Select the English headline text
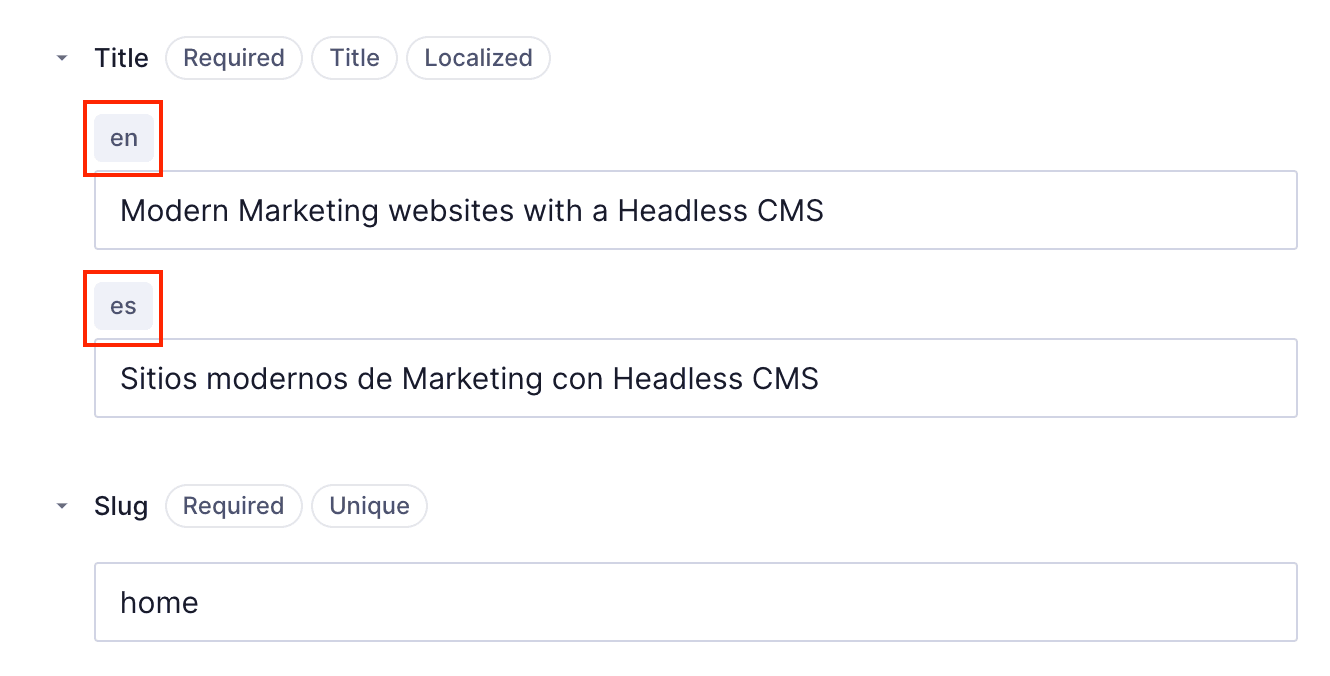1330x676 pixels. coord(472,210)
